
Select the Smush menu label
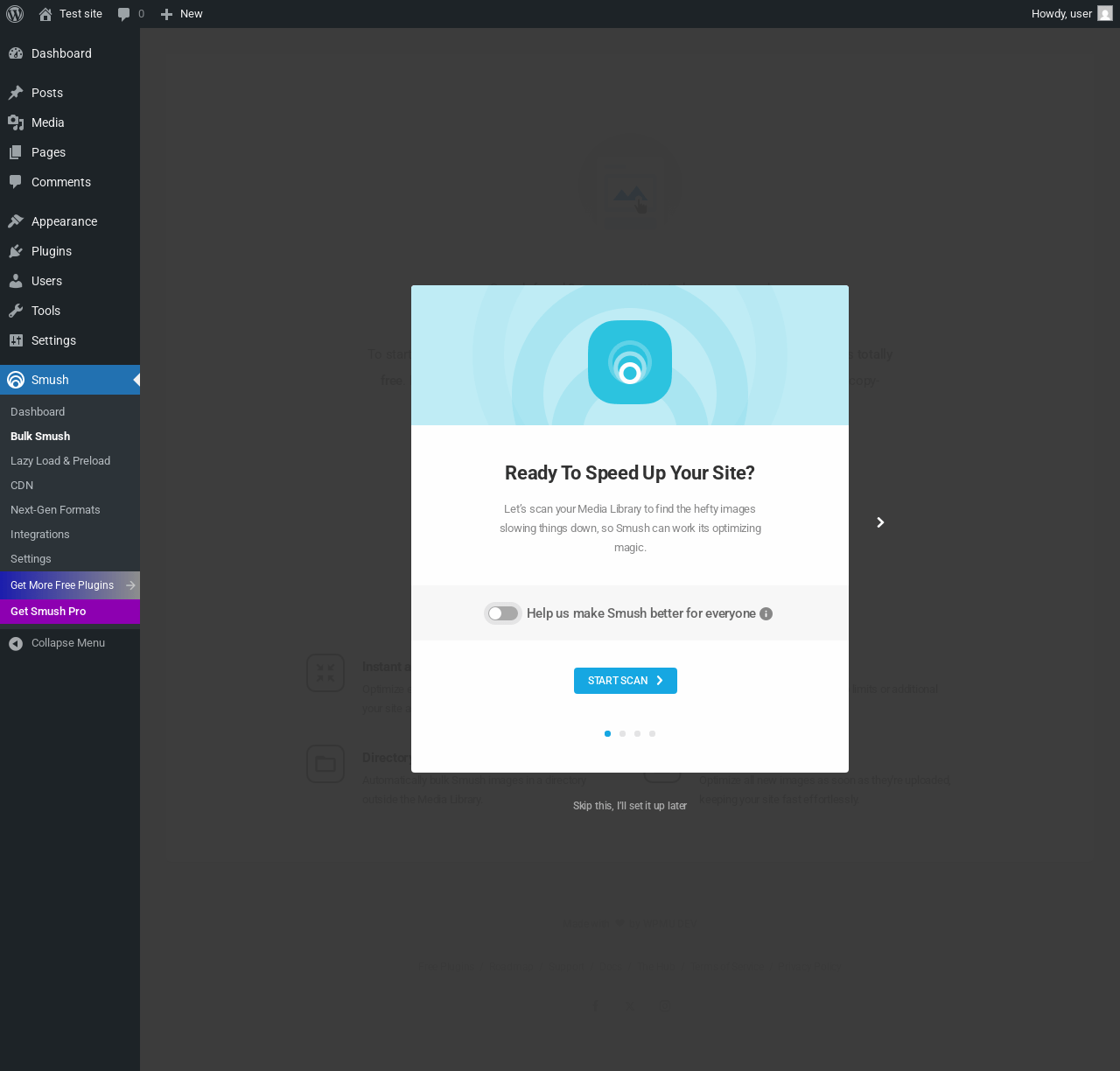tap(50, 380)
